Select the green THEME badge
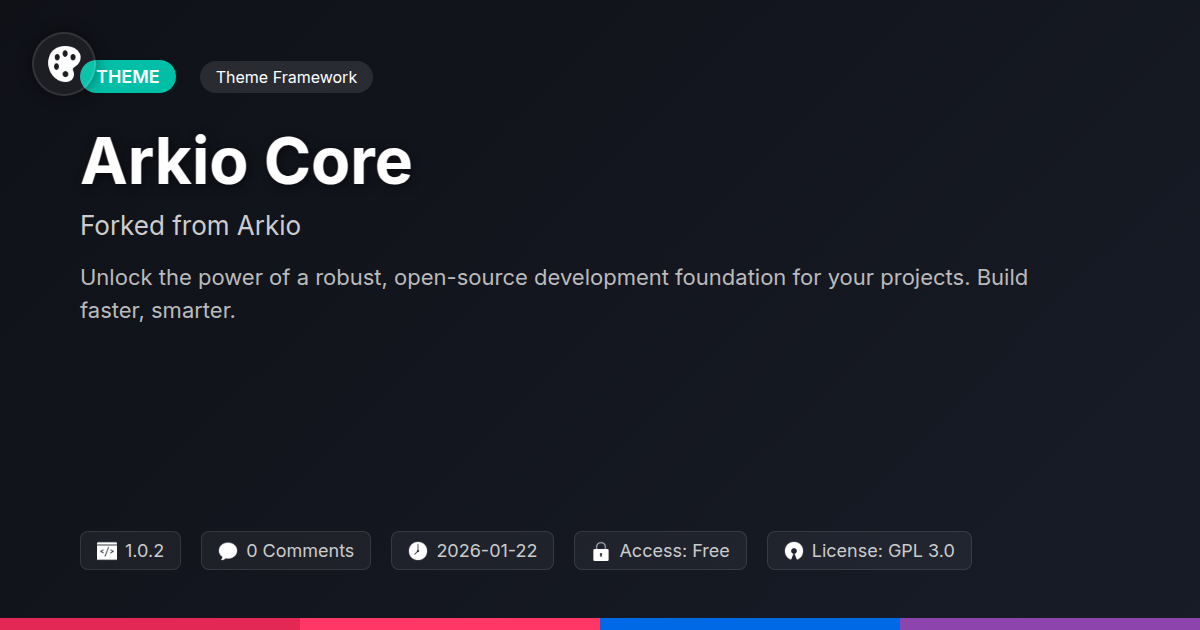The height and width of the screenshot is (630, 1200). point(129,77)
